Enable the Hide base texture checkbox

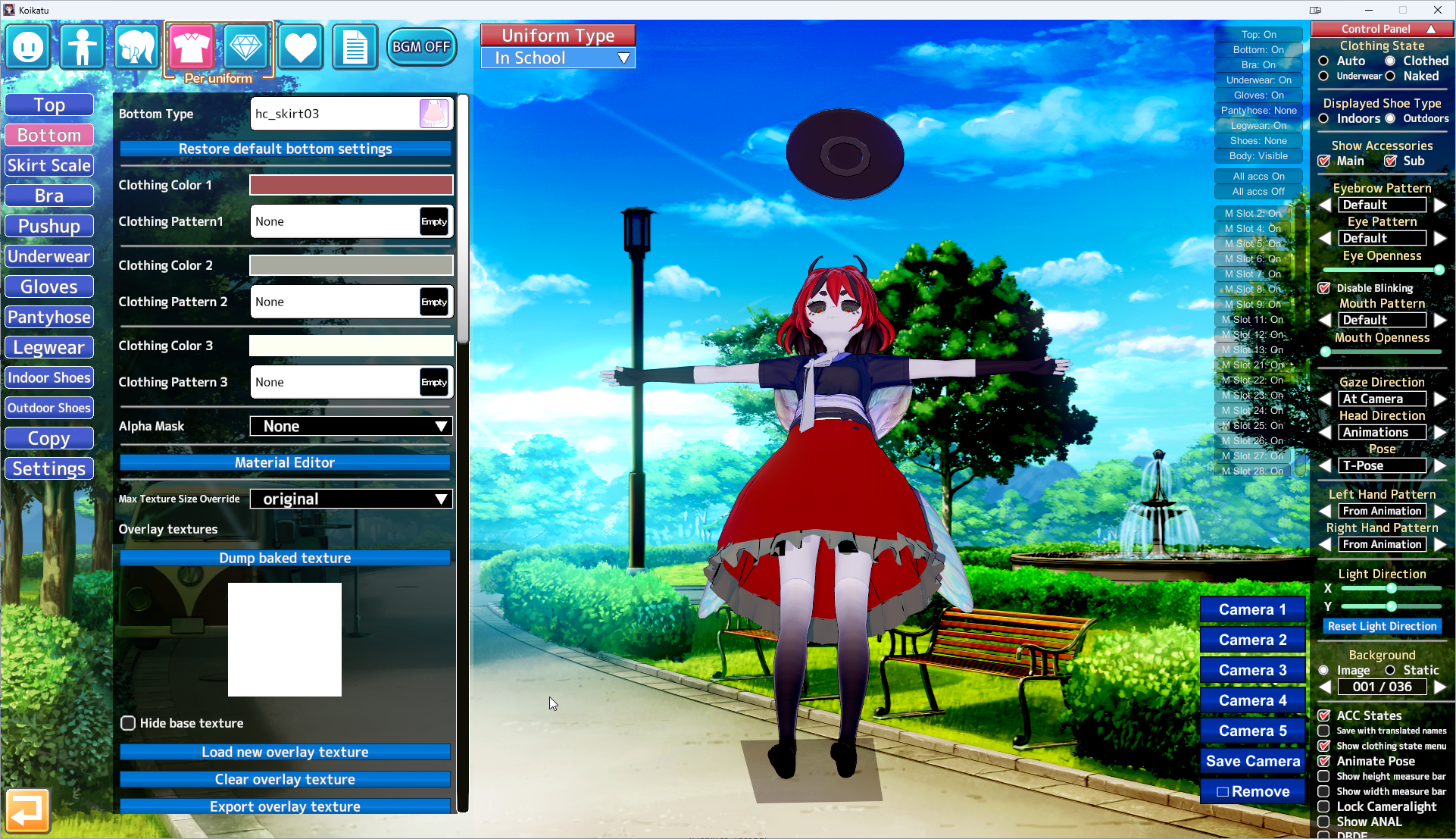click(x=128, y=723)
